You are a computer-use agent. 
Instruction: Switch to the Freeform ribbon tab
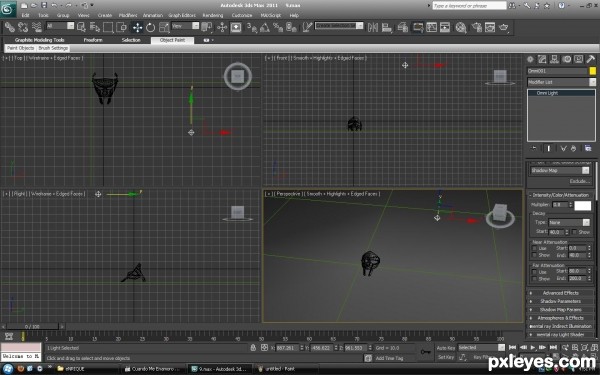click(93, 40)
